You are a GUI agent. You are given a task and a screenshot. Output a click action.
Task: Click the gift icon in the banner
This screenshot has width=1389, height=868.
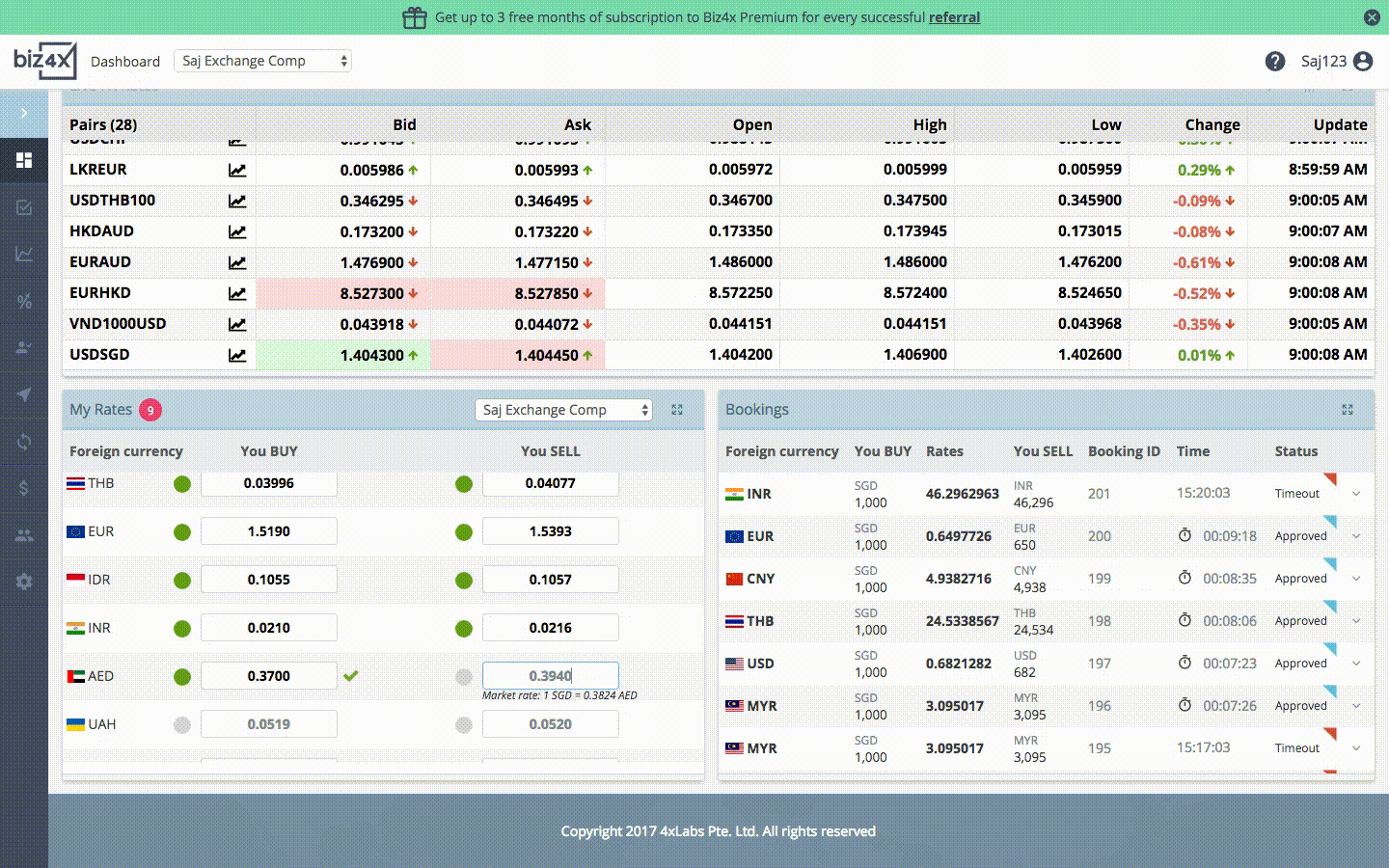coord(415,17)
